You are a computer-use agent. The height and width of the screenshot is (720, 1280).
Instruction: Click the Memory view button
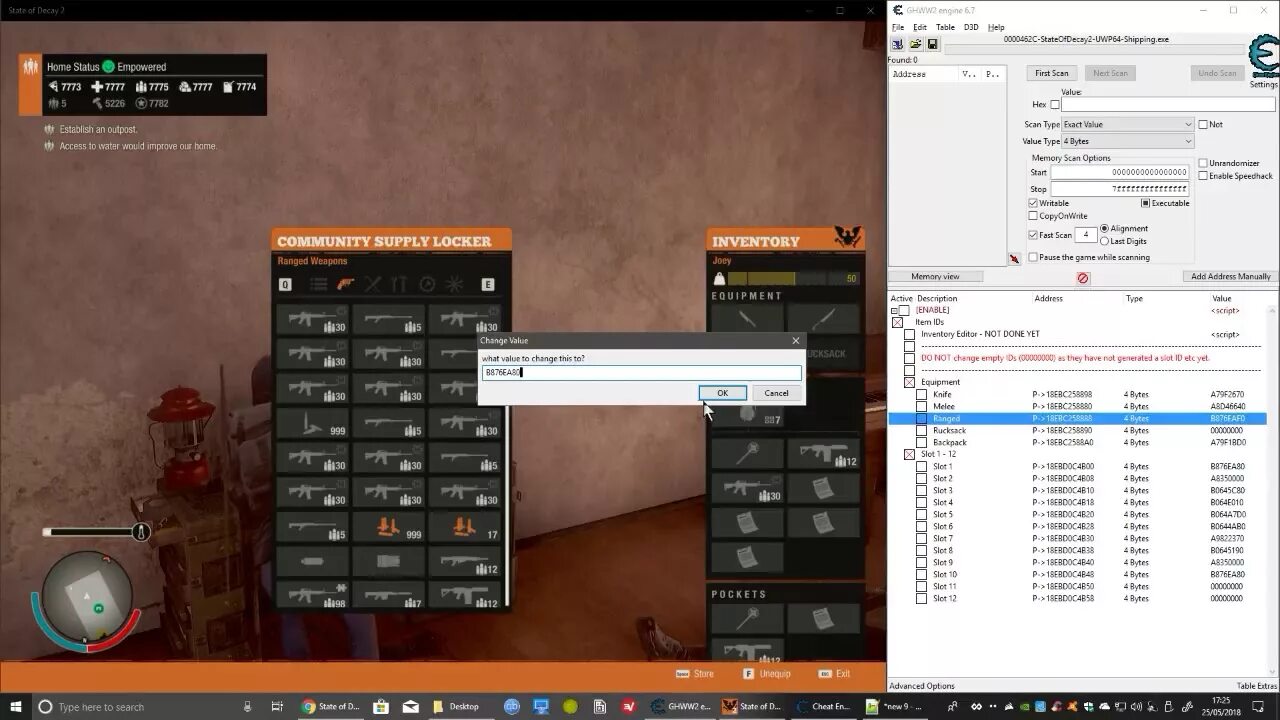[935, 276]
